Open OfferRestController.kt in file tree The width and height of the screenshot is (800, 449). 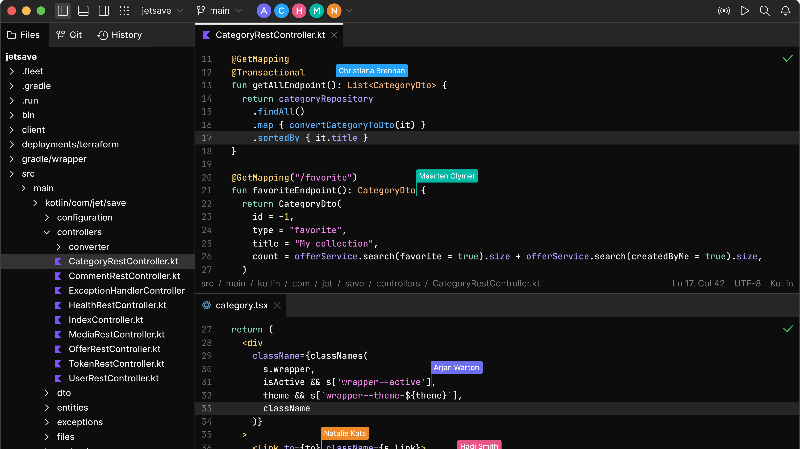(115, 349)
